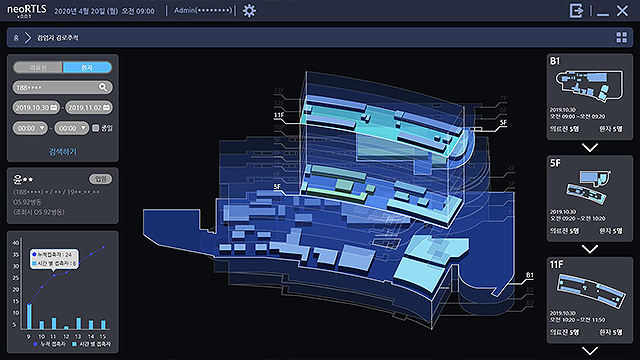The image size is (640, 360).
Task: Open the grid view icon in breadcrumb bar
Action: (622, 38)
